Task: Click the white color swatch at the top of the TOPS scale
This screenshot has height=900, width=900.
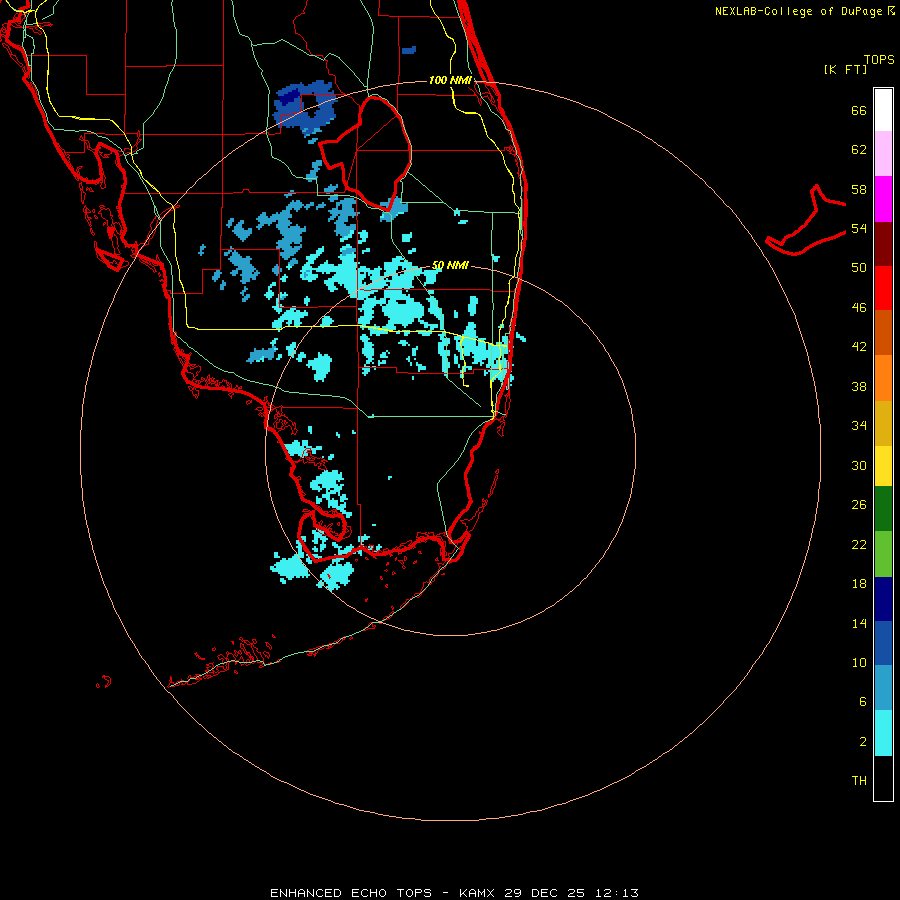Action: (883, 110)
